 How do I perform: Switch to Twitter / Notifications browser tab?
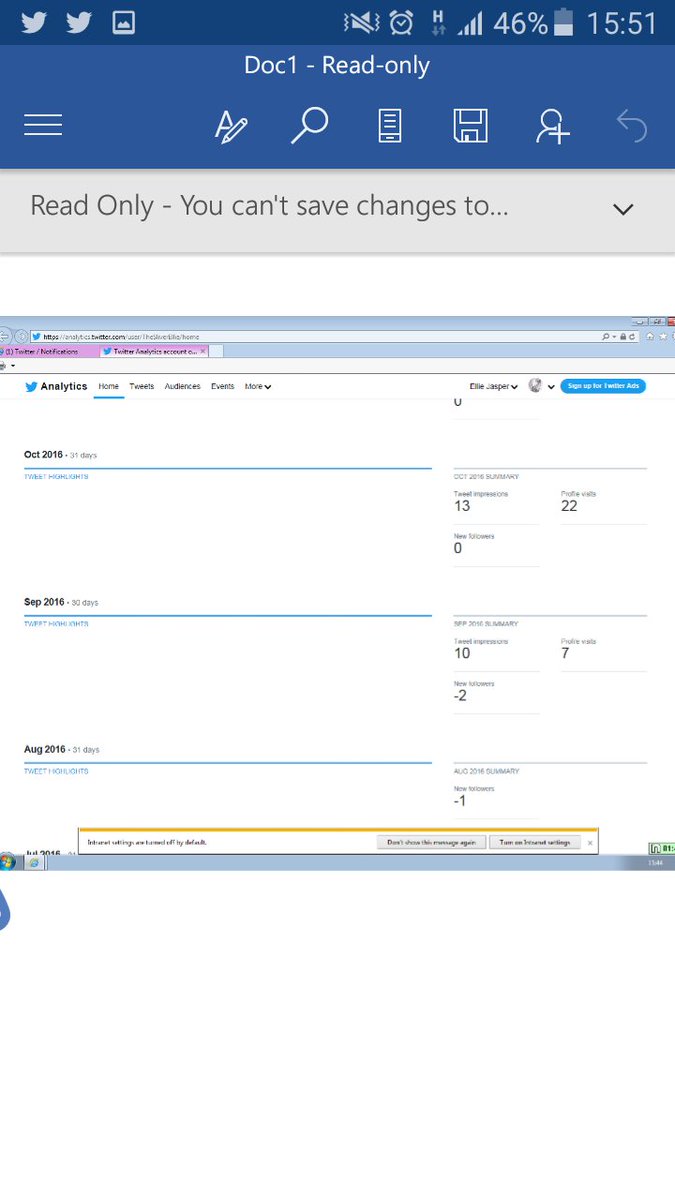click(x=48, y=351)
